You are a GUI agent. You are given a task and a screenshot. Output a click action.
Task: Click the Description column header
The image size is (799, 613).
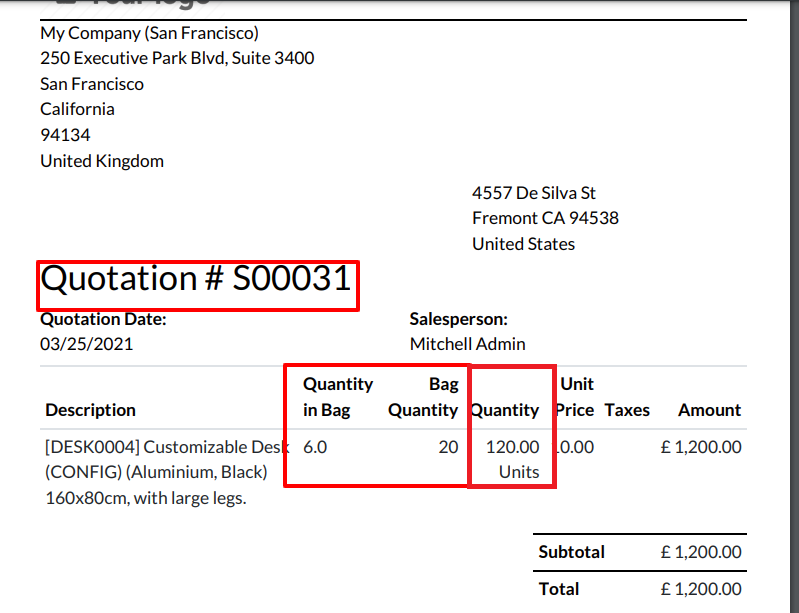pyautogui.click(x=90, y=410)
